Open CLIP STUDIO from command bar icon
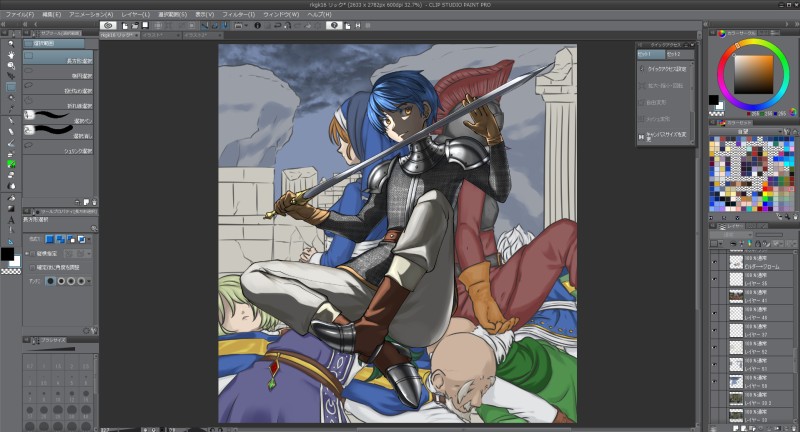 (108, 25)
